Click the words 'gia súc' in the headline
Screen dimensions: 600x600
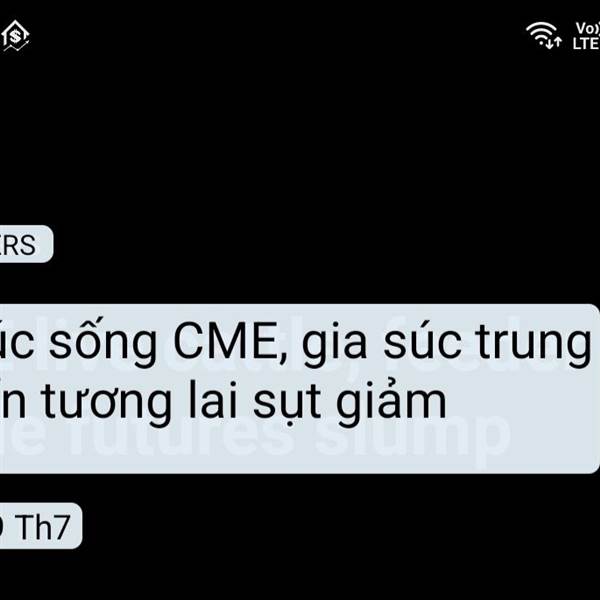click(x=382, y=341)
